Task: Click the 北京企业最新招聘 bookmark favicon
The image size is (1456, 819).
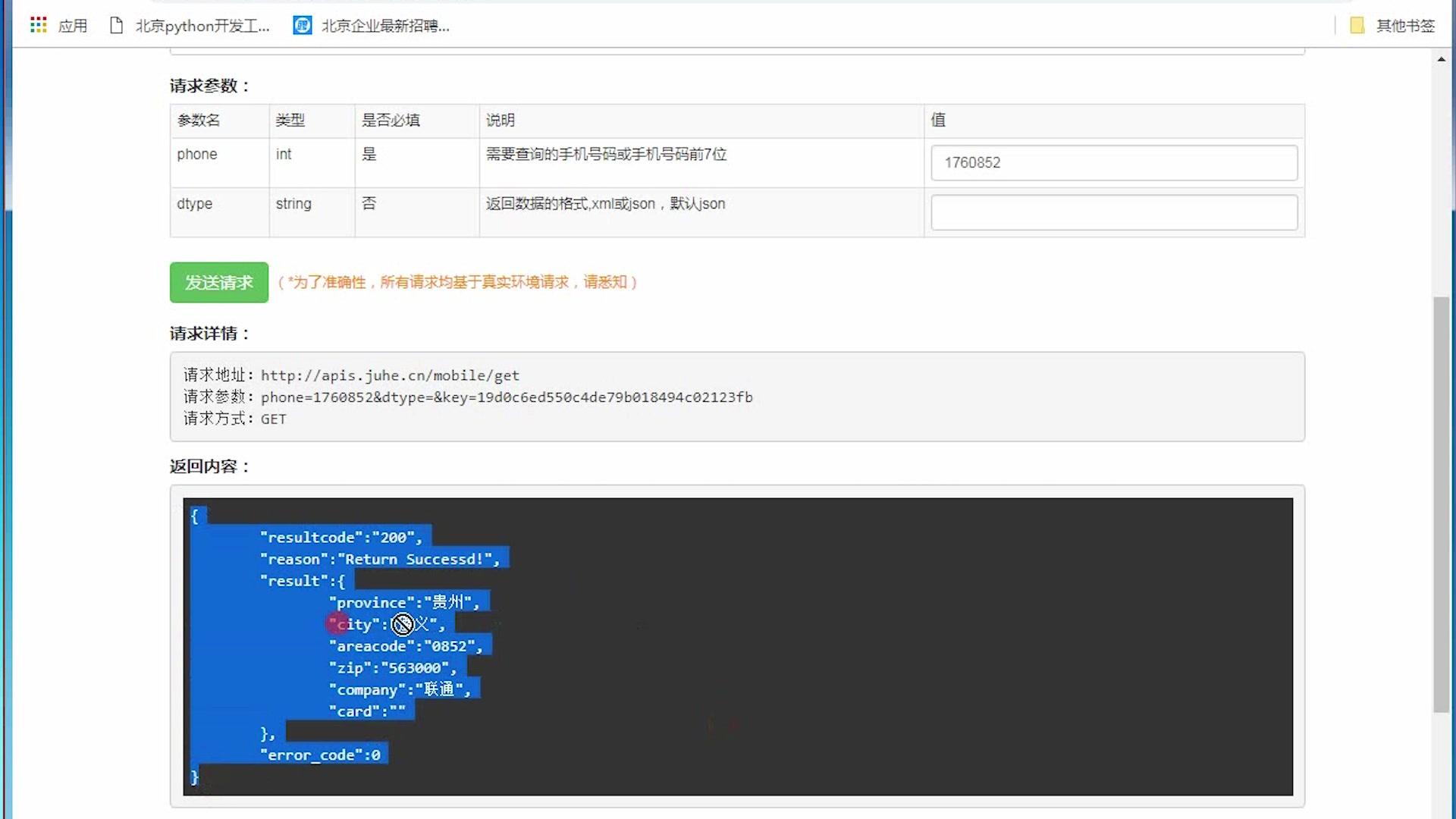Action: (303, 26)
